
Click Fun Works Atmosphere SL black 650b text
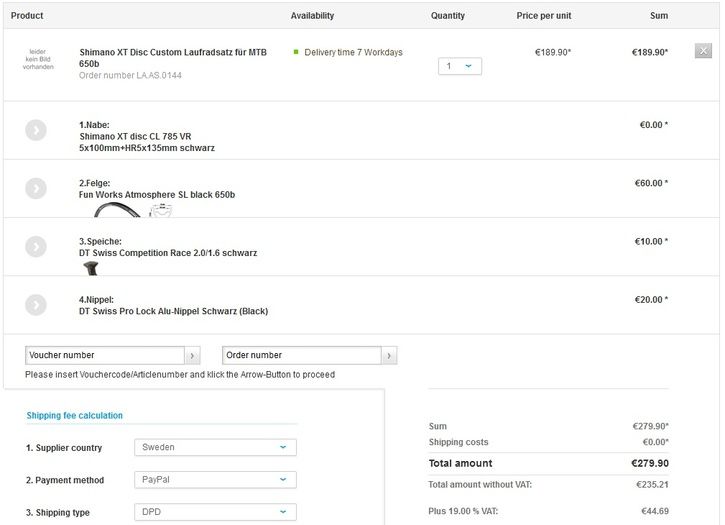point(157,195)
